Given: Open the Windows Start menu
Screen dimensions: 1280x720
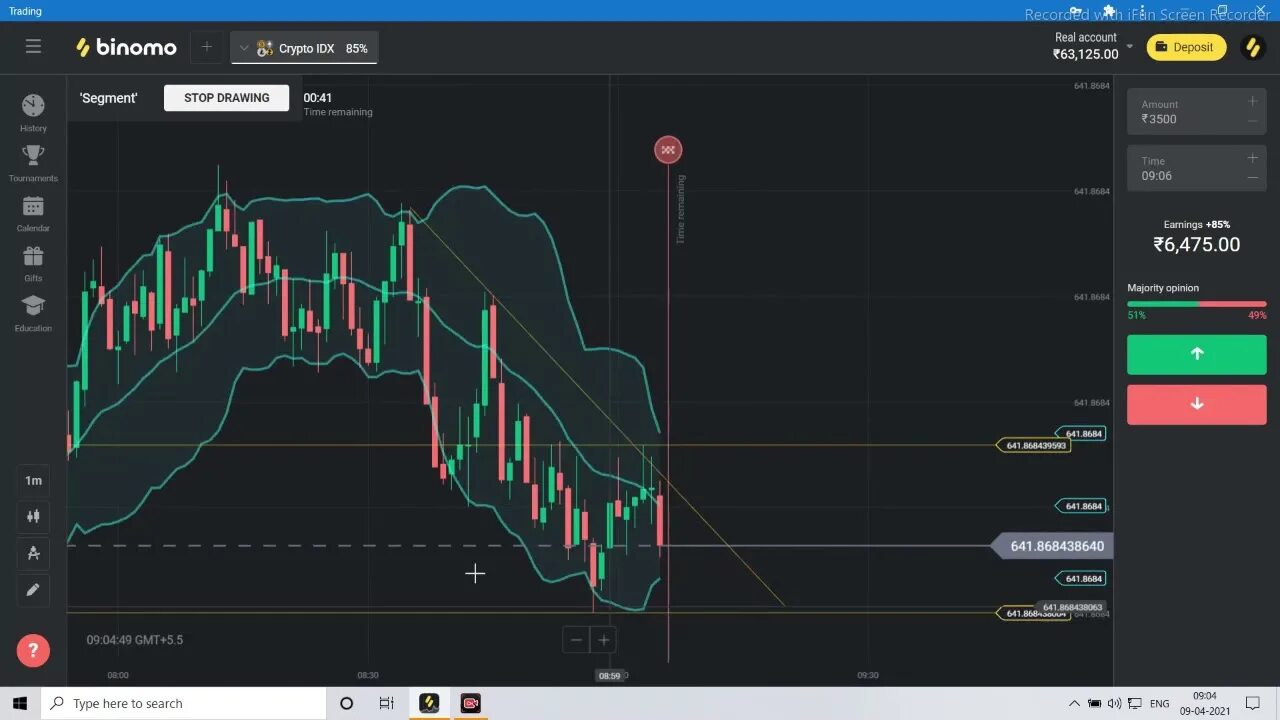Looking at the screenshot, I should (x=20, y=703).
